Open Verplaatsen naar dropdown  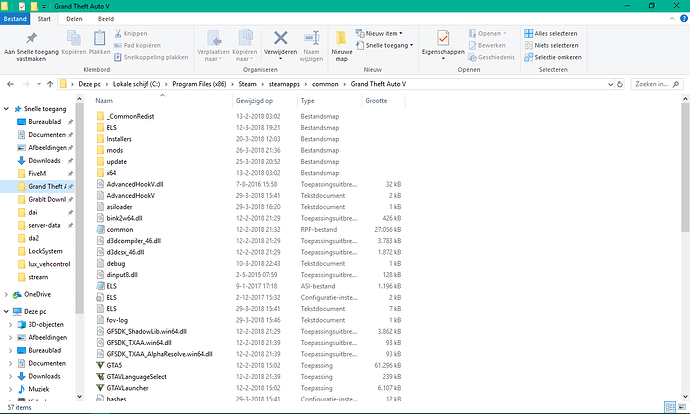[213, 46]
